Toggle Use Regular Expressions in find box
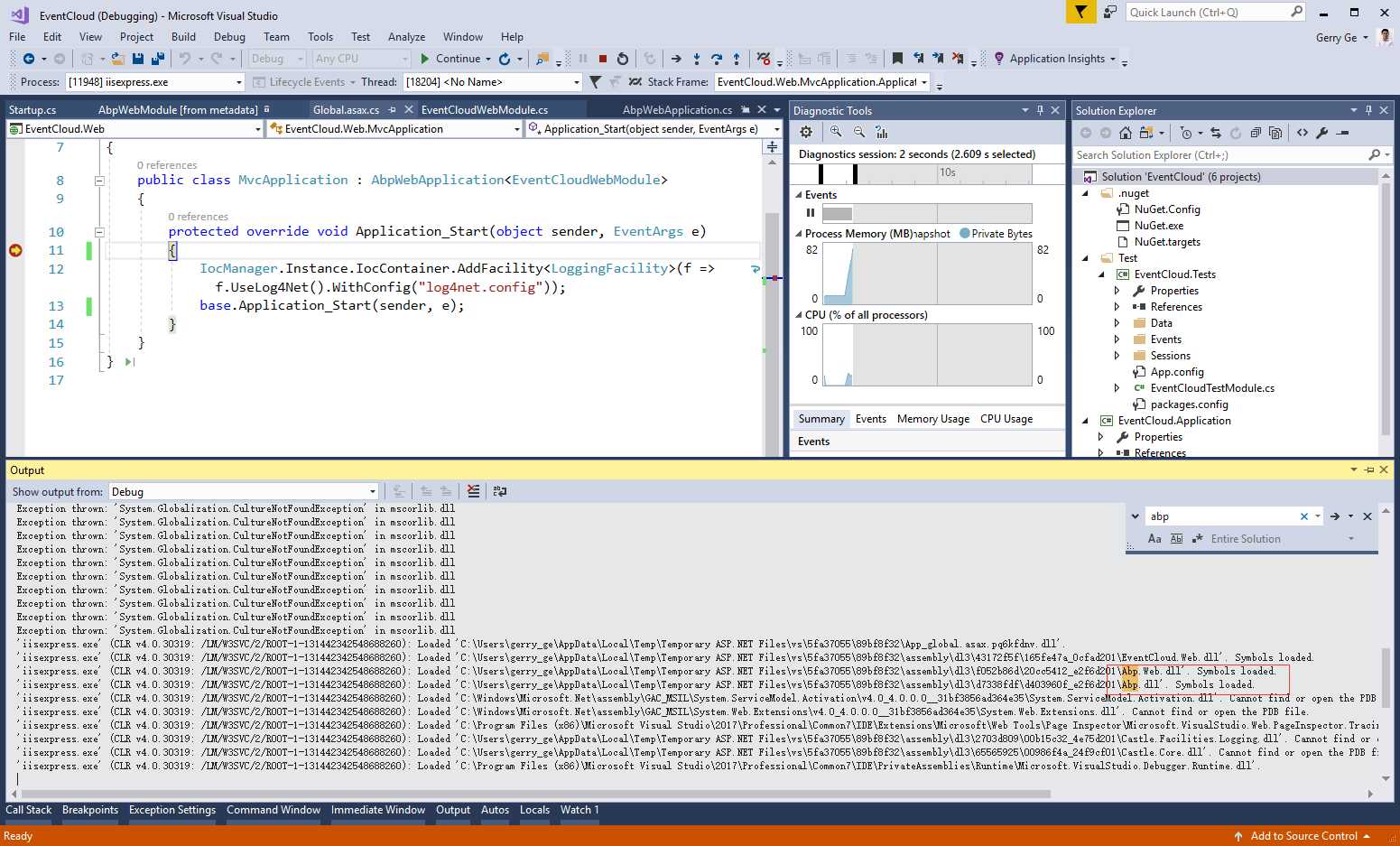Screen dimensions: 1400x846 point(1198,539)
